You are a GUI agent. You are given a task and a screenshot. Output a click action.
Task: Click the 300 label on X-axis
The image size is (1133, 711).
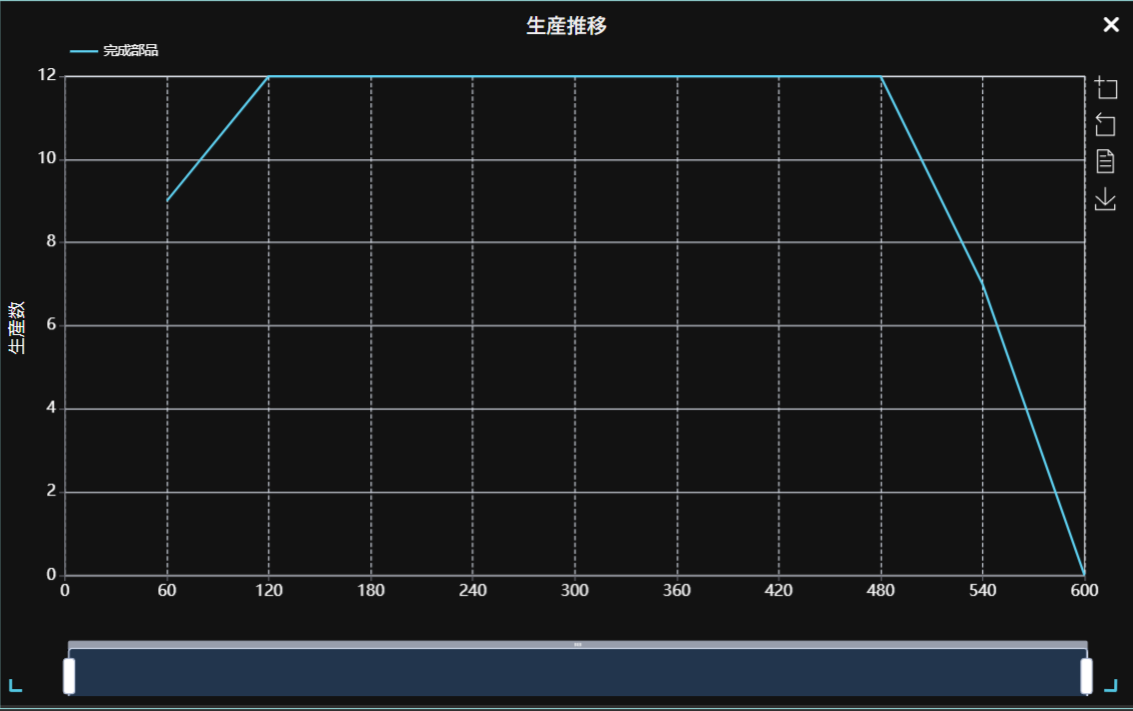[575, 591]
